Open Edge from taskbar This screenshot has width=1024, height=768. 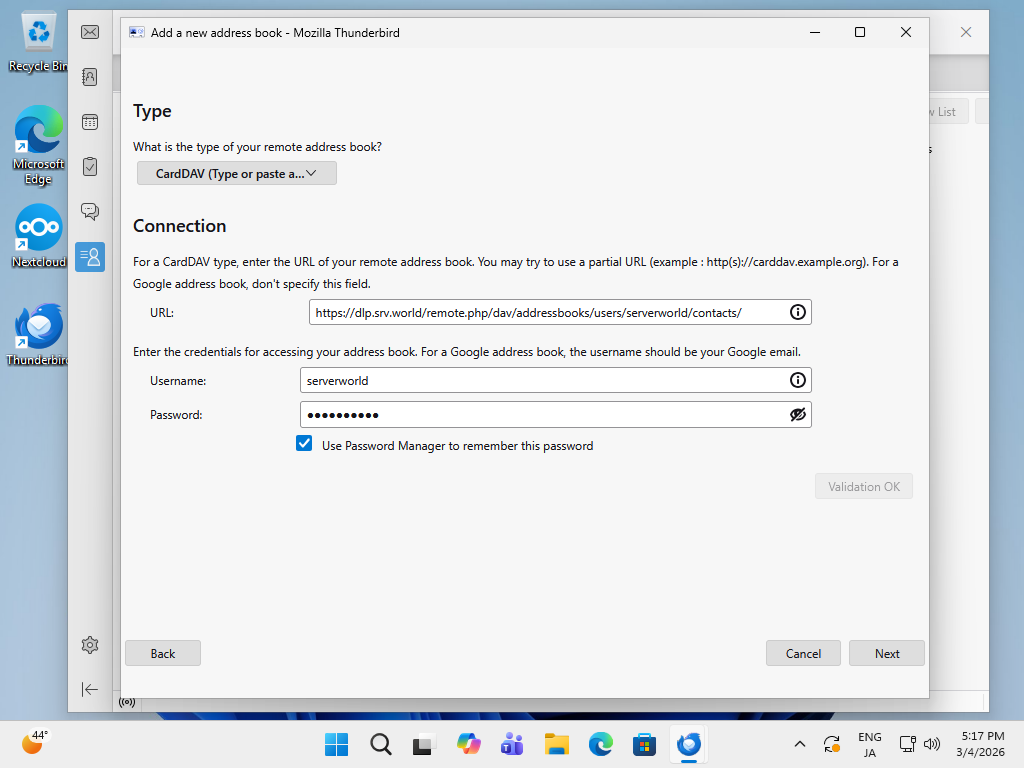coord(600,744)
